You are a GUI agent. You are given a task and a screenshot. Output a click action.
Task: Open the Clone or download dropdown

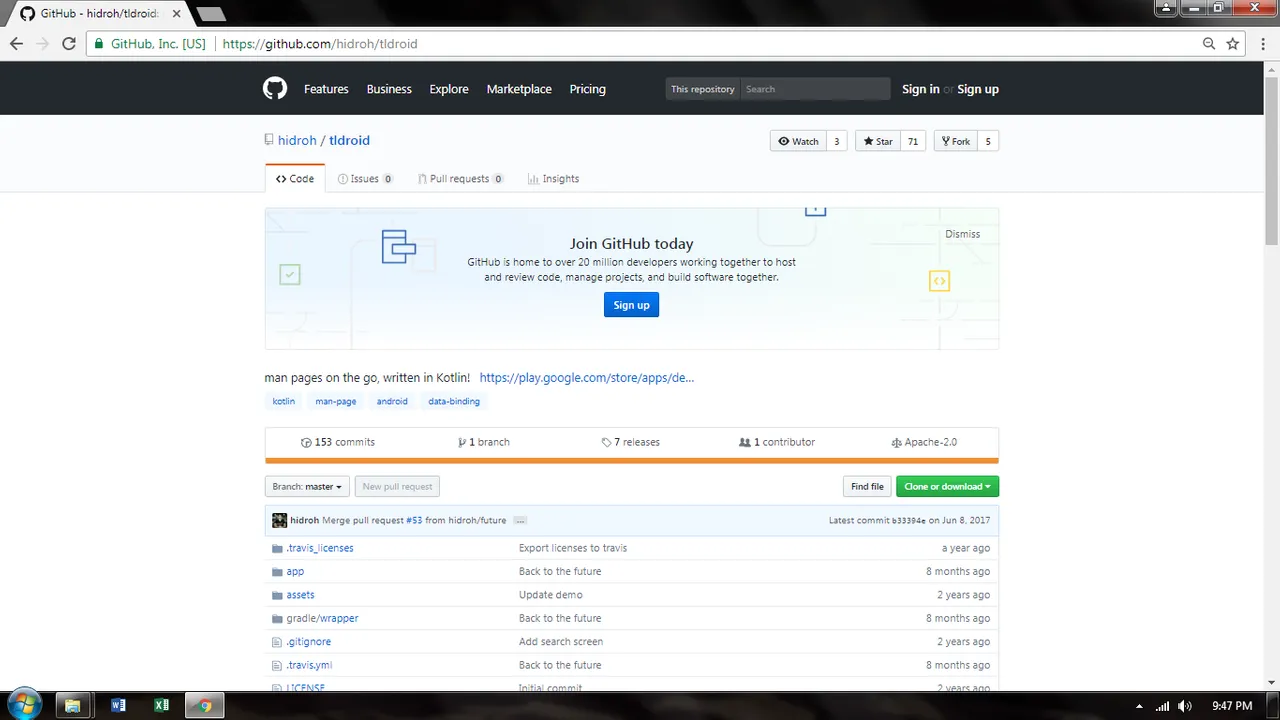[947, 487]
